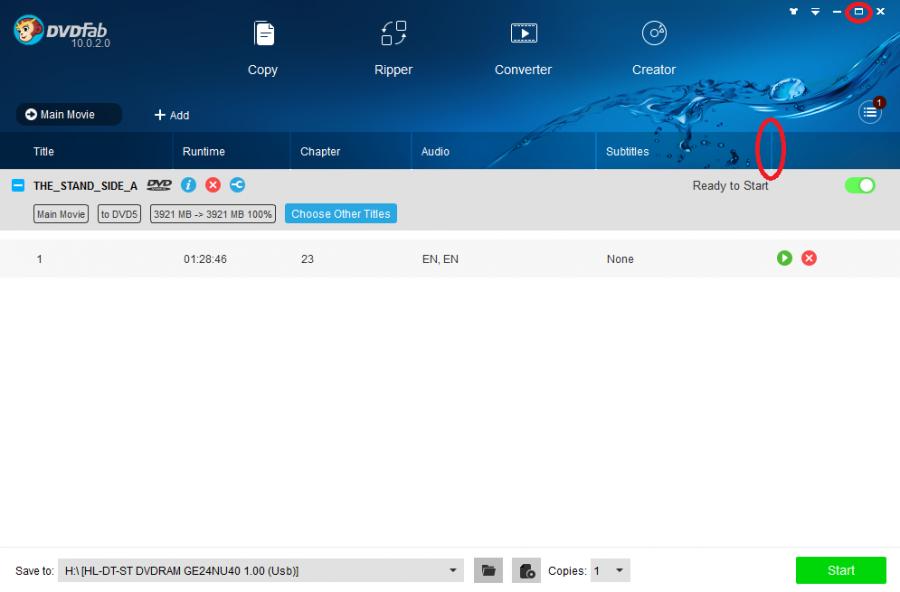The width and height of the screenshot is (900, 592).
Task: Open the Converter module tab
Action: (523, 48)
